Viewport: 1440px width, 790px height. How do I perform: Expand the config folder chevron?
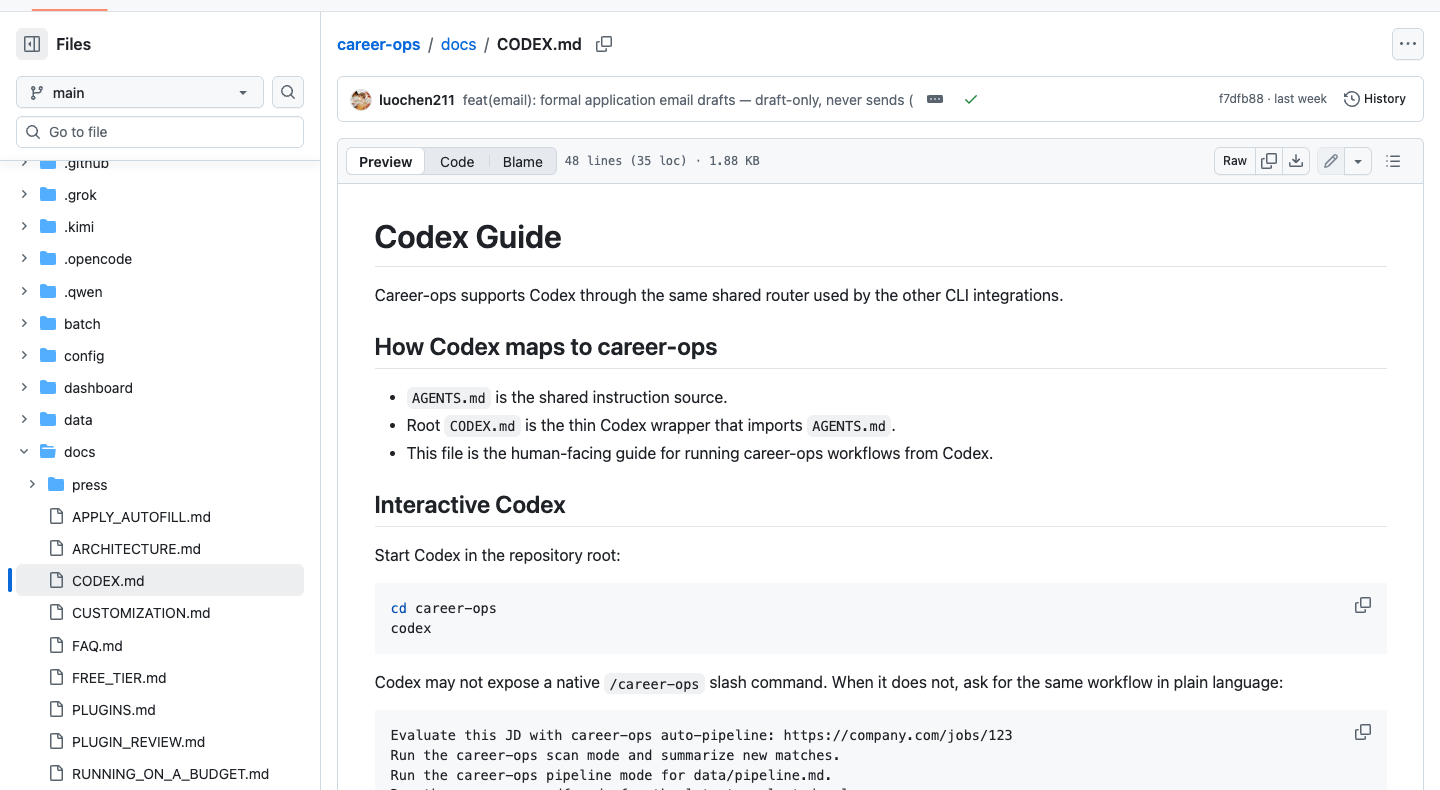(24, 356)
